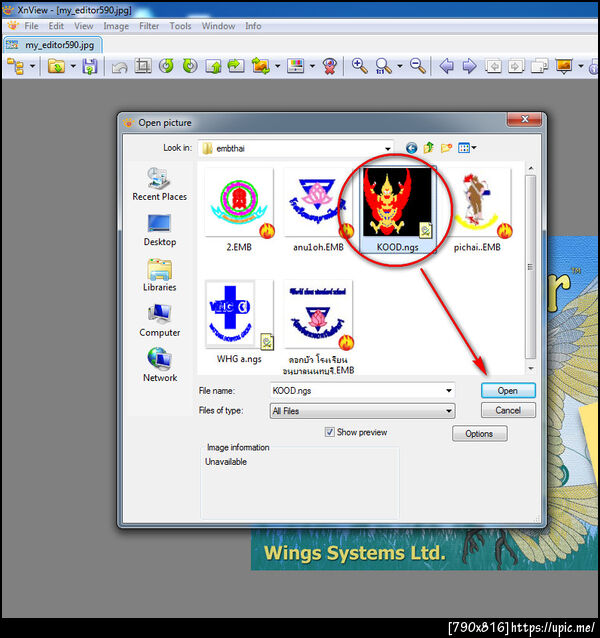Viewport: 600px width, 638px height.
Task: Click the Open button
Action: tap(508, 391)
